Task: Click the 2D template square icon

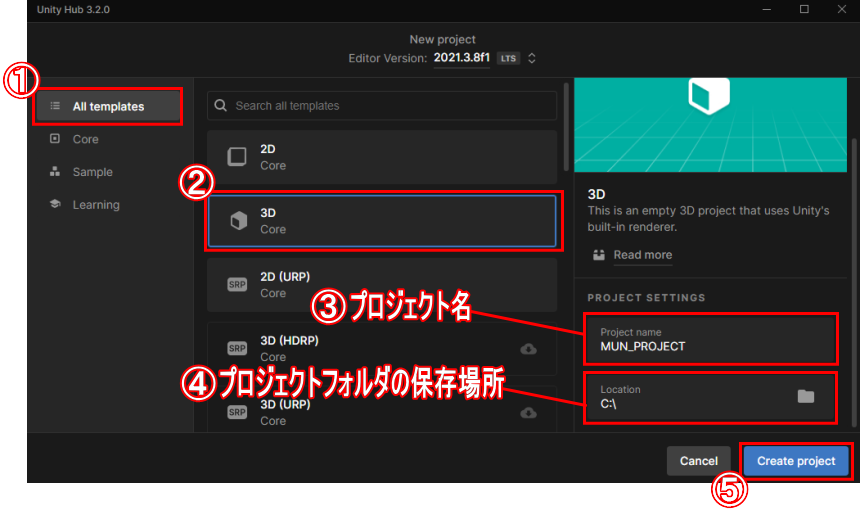Action: point(237,156)
